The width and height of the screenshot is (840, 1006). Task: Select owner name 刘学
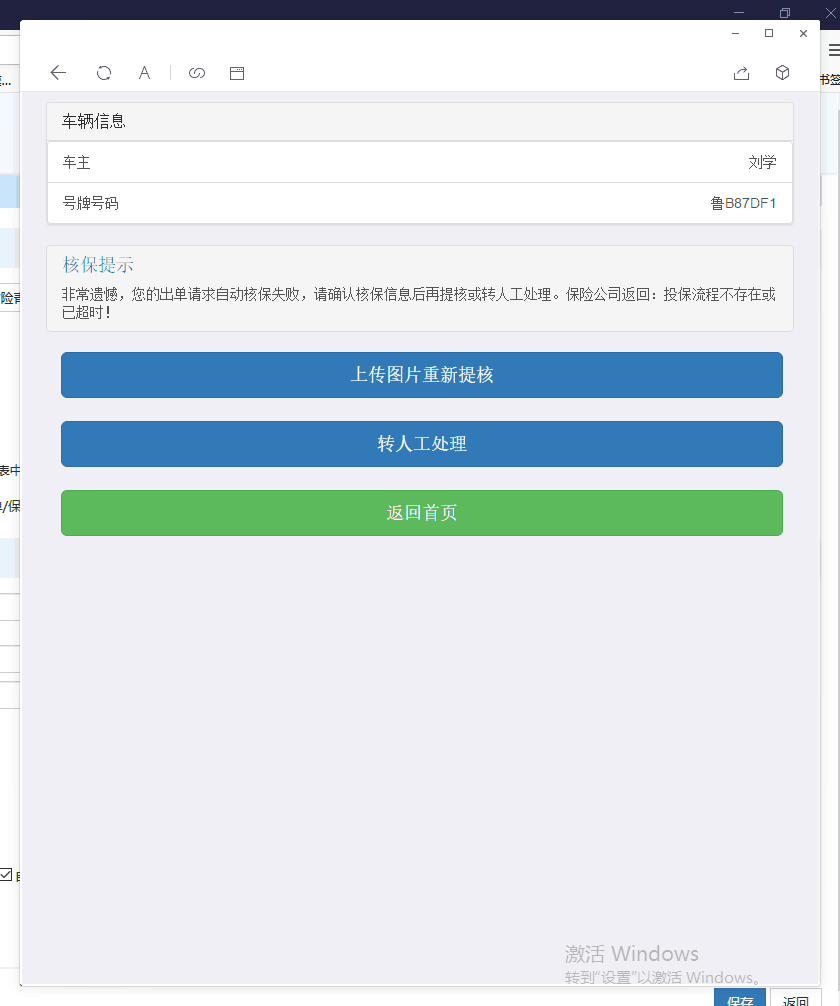click(762, 162)
